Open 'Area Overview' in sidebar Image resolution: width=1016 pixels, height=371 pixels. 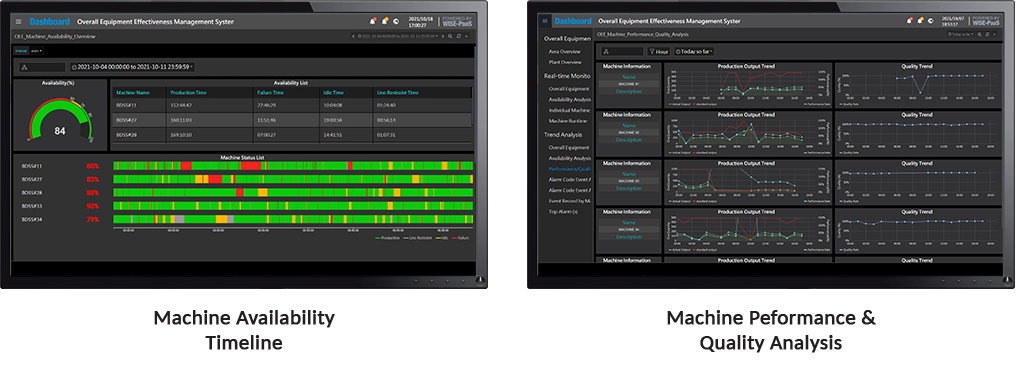[x=564, y=51]
